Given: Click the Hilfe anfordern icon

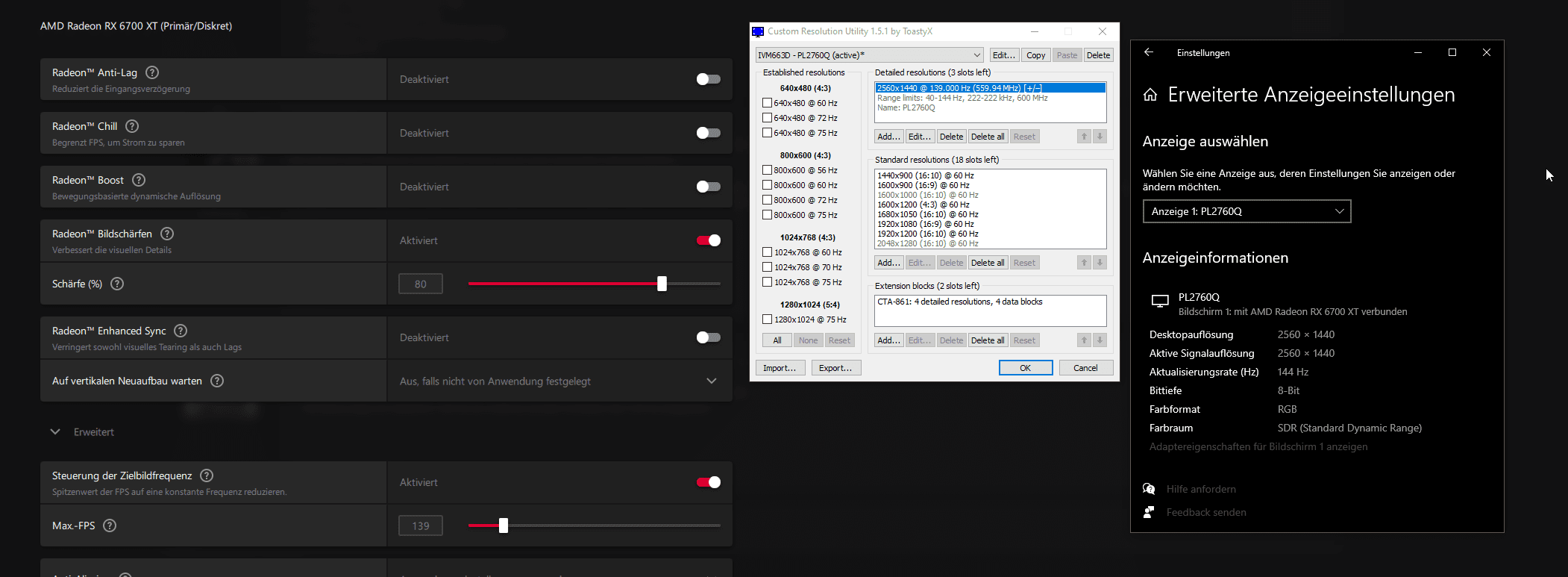Looking at the screenshot, I should [x=1149, y=489].
